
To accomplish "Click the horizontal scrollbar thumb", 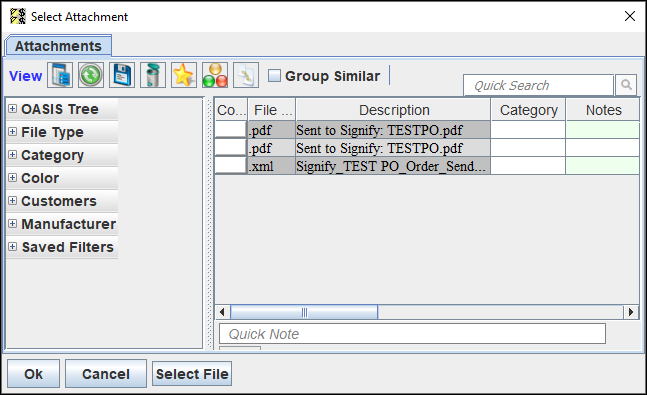I will 304,312.
